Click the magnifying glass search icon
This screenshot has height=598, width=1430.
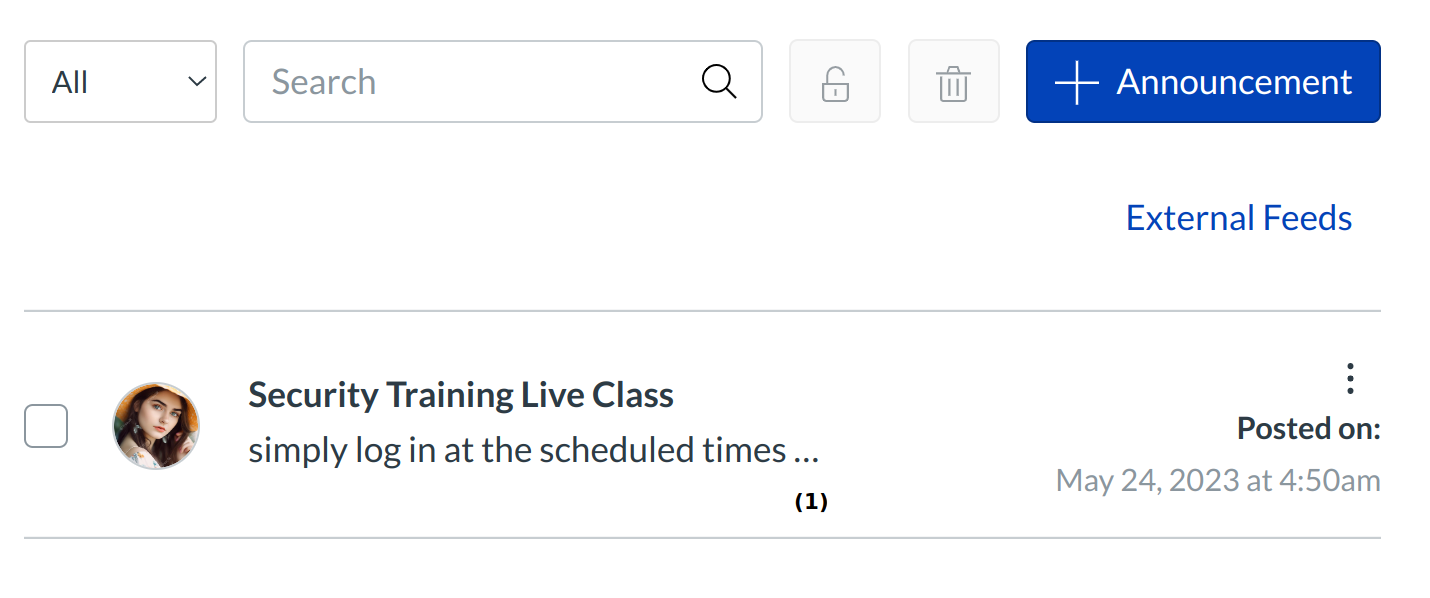pos(719,82)
